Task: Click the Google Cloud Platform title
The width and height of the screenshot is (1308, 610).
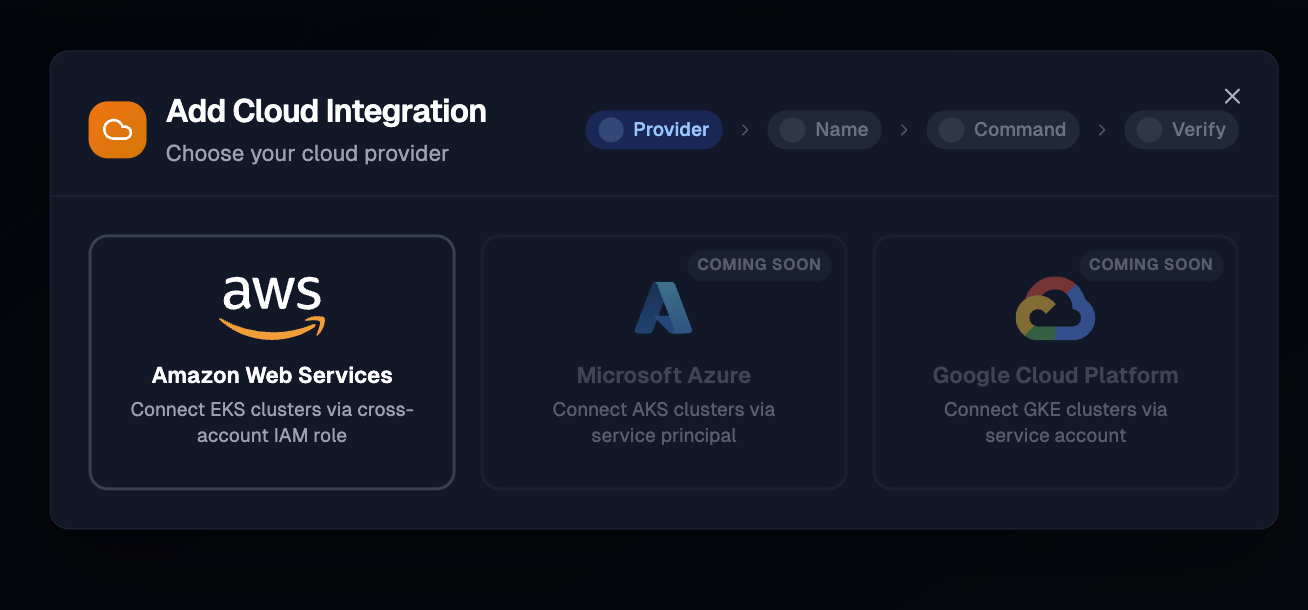Action: (x=1055, y=376)
